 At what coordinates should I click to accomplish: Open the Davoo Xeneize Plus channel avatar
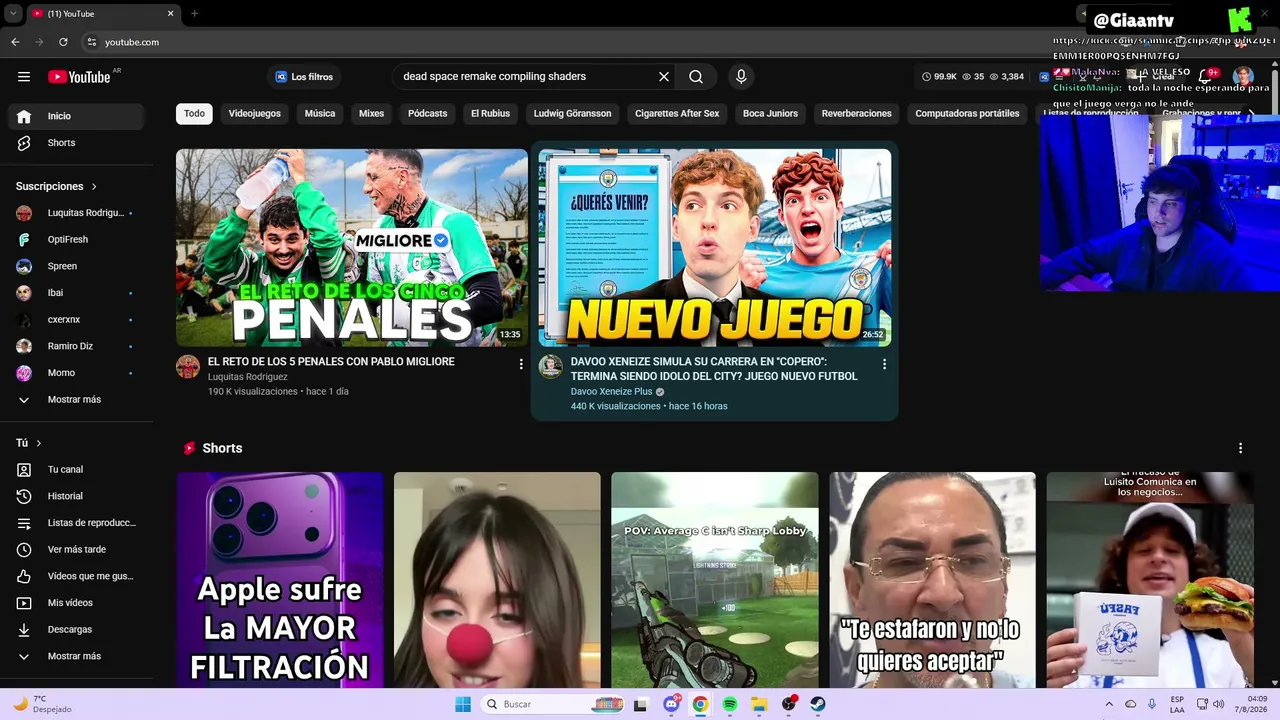[551, 366]
